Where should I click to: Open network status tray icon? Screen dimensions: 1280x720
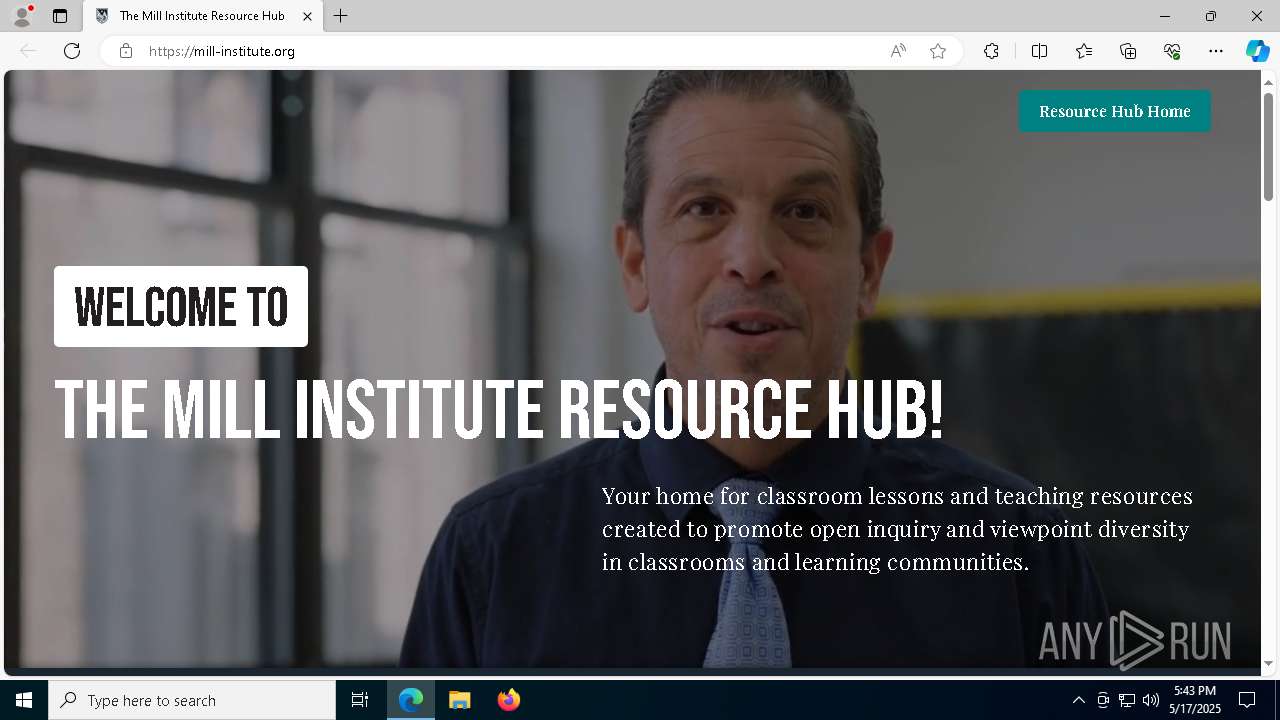(x=1127, y=700)
